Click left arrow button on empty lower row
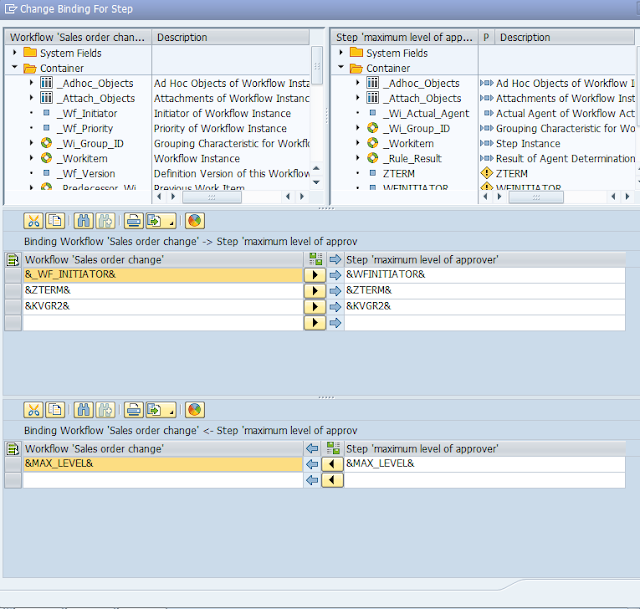 coord(332,480)
